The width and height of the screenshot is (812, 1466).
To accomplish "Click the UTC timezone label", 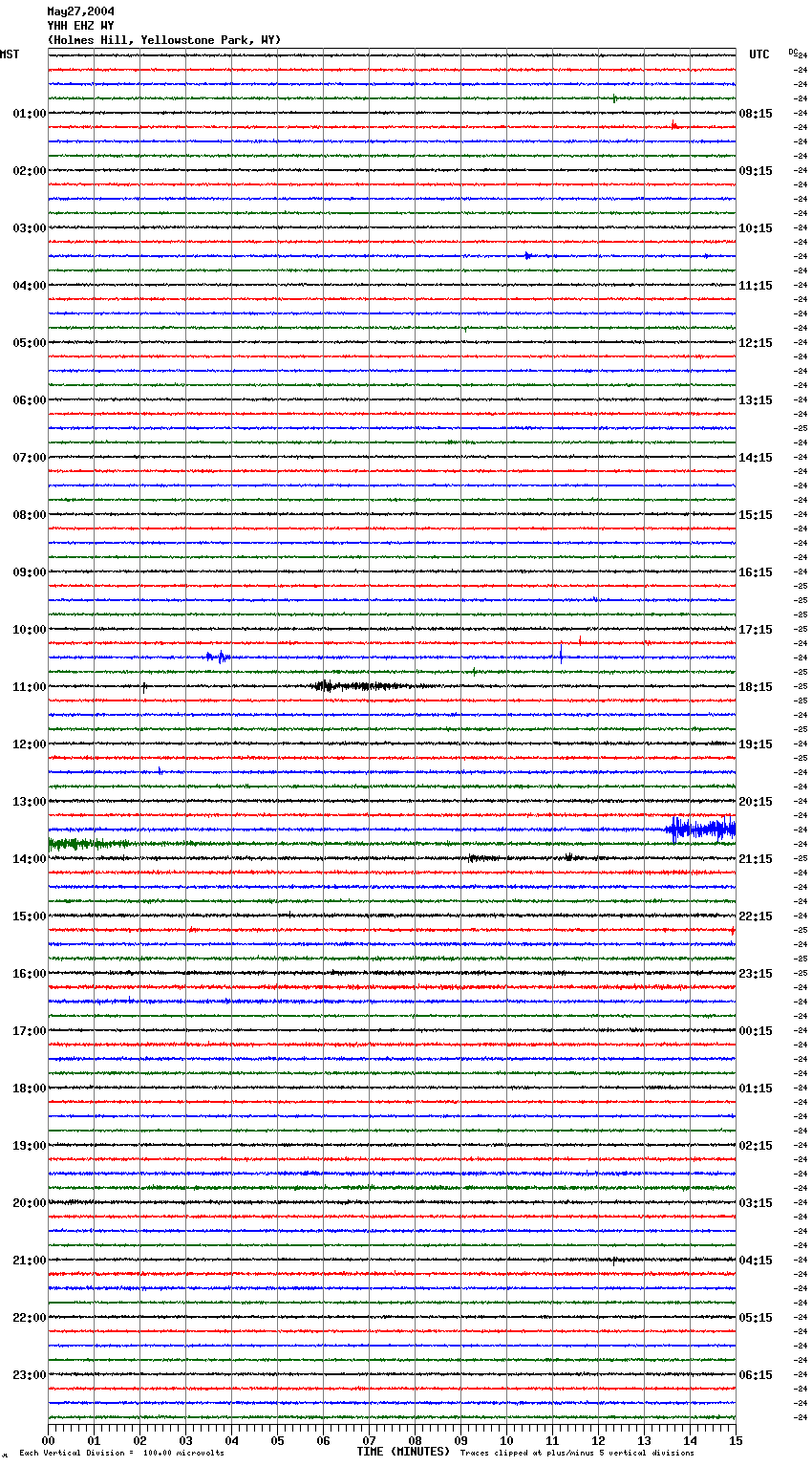I will pyautogui.click(x=759, y=54).
